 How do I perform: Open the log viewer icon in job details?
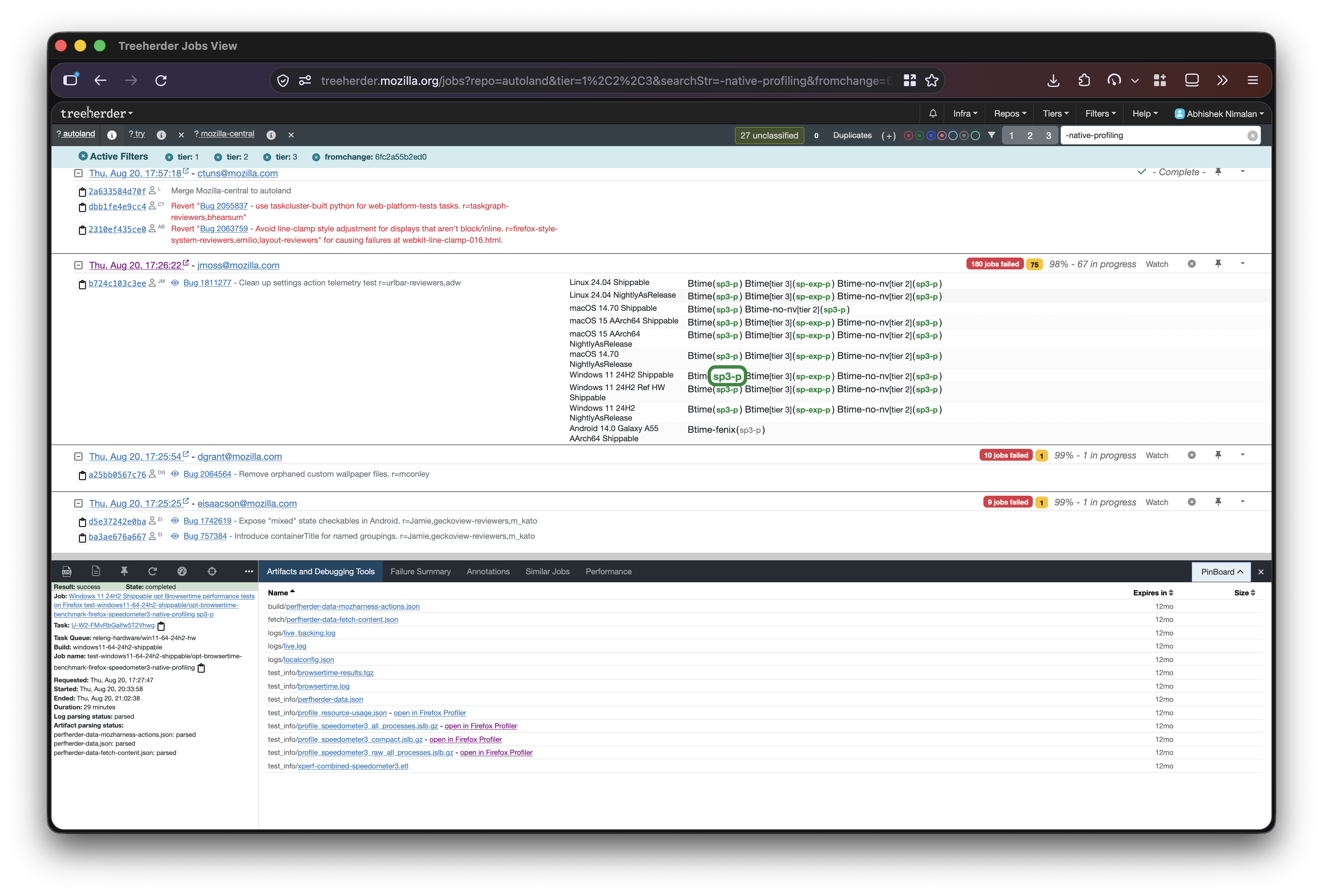(x=67, y=571)
